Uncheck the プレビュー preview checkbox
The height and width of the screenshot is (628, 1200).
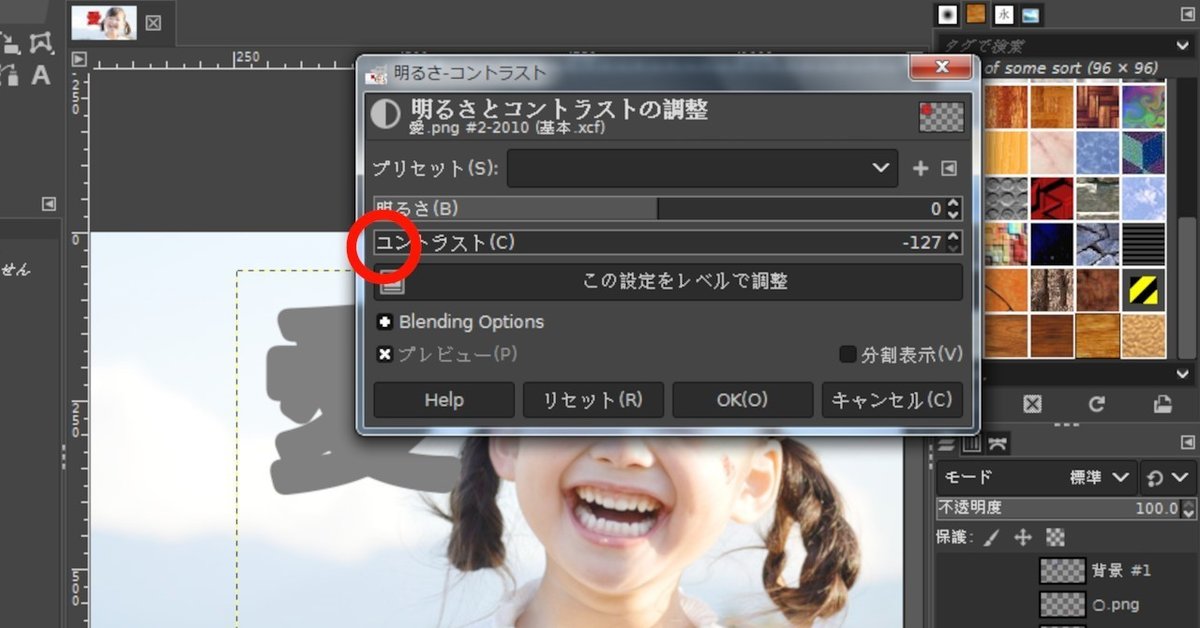click(x=386, y=354)
